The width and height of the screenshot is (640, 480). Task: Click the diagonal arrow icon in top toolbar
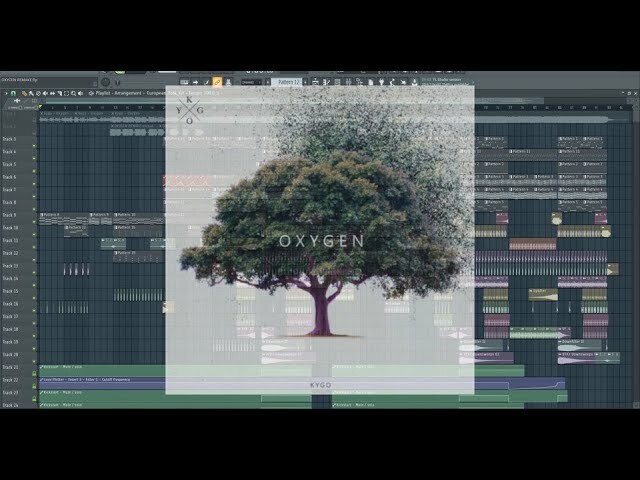point(403,82)
